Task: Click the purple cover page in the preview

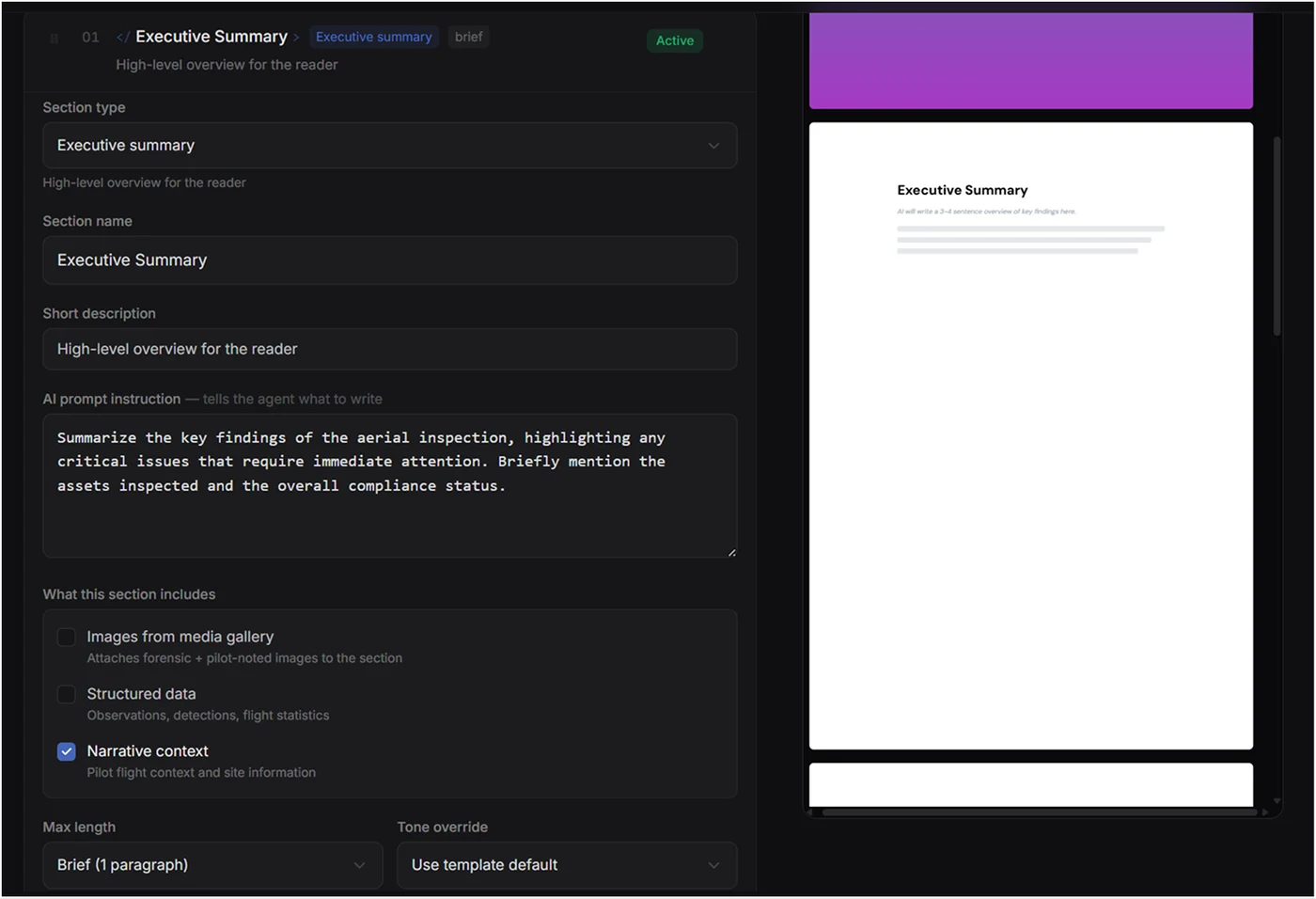Action: coord(1031,60)
